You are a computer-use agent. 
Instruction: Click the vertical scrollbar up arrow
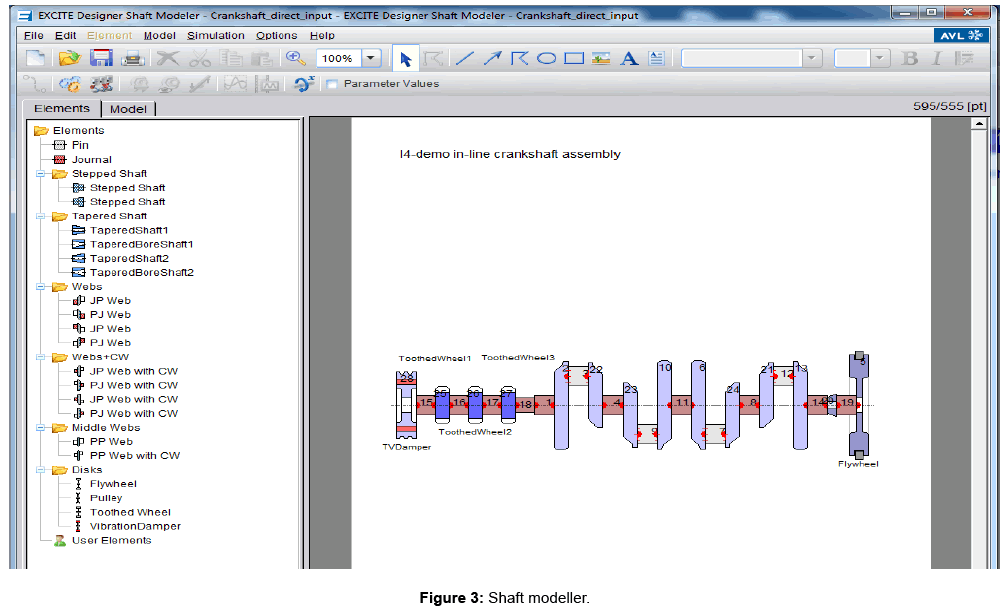click(x=979, y=124)
